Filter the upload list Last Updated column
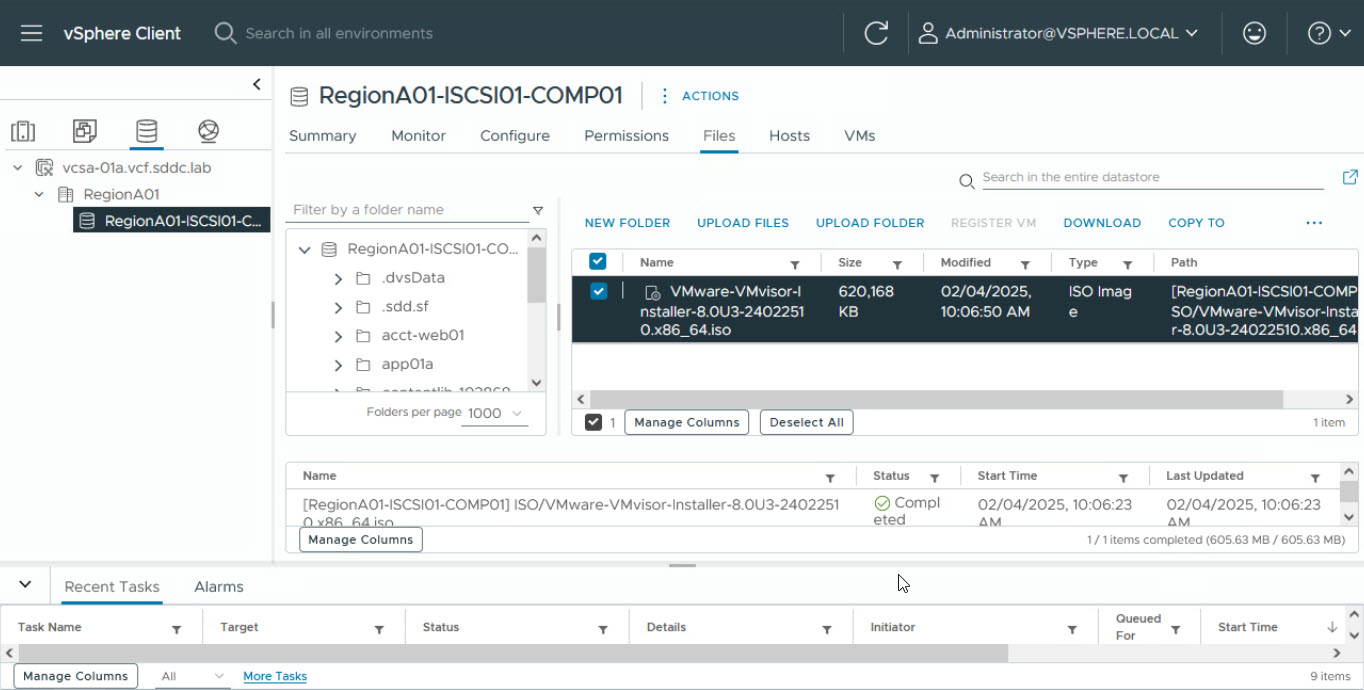 coord(1315,478)
